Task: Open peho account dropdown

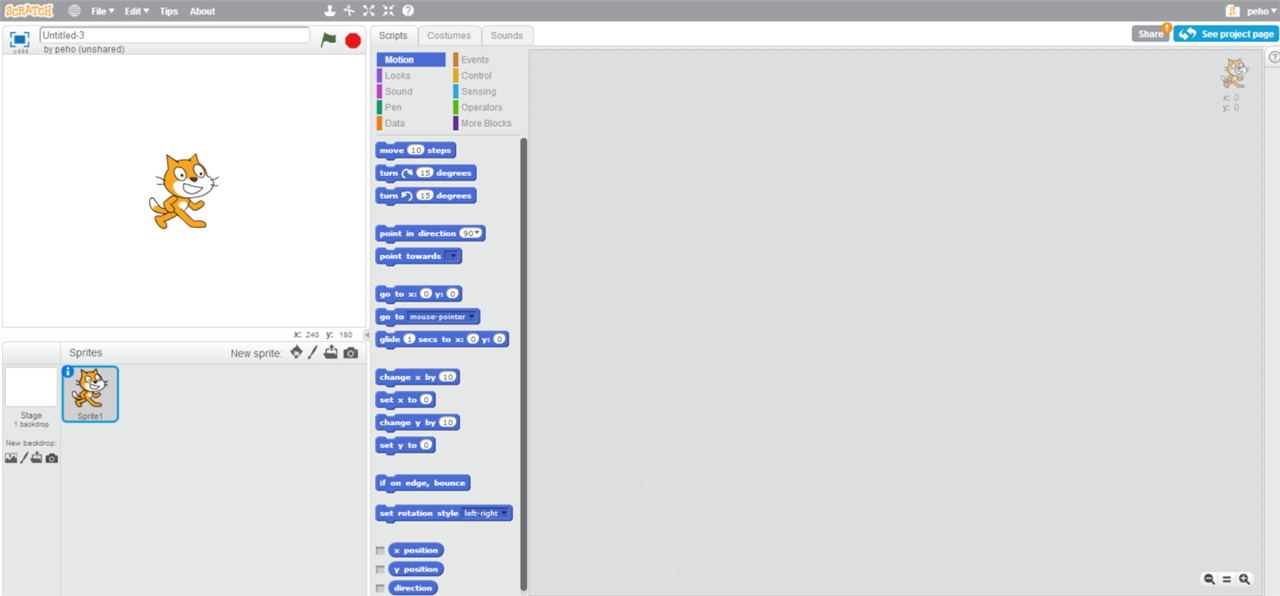Action: [x=1262, y=11]
